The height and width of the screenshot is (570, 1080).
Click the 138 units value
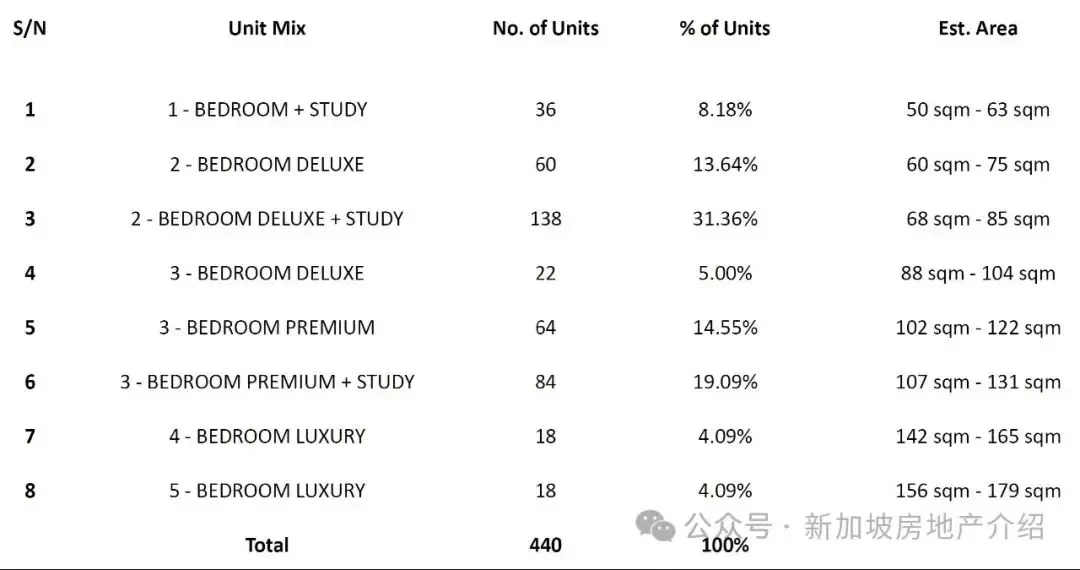point(546,219)
